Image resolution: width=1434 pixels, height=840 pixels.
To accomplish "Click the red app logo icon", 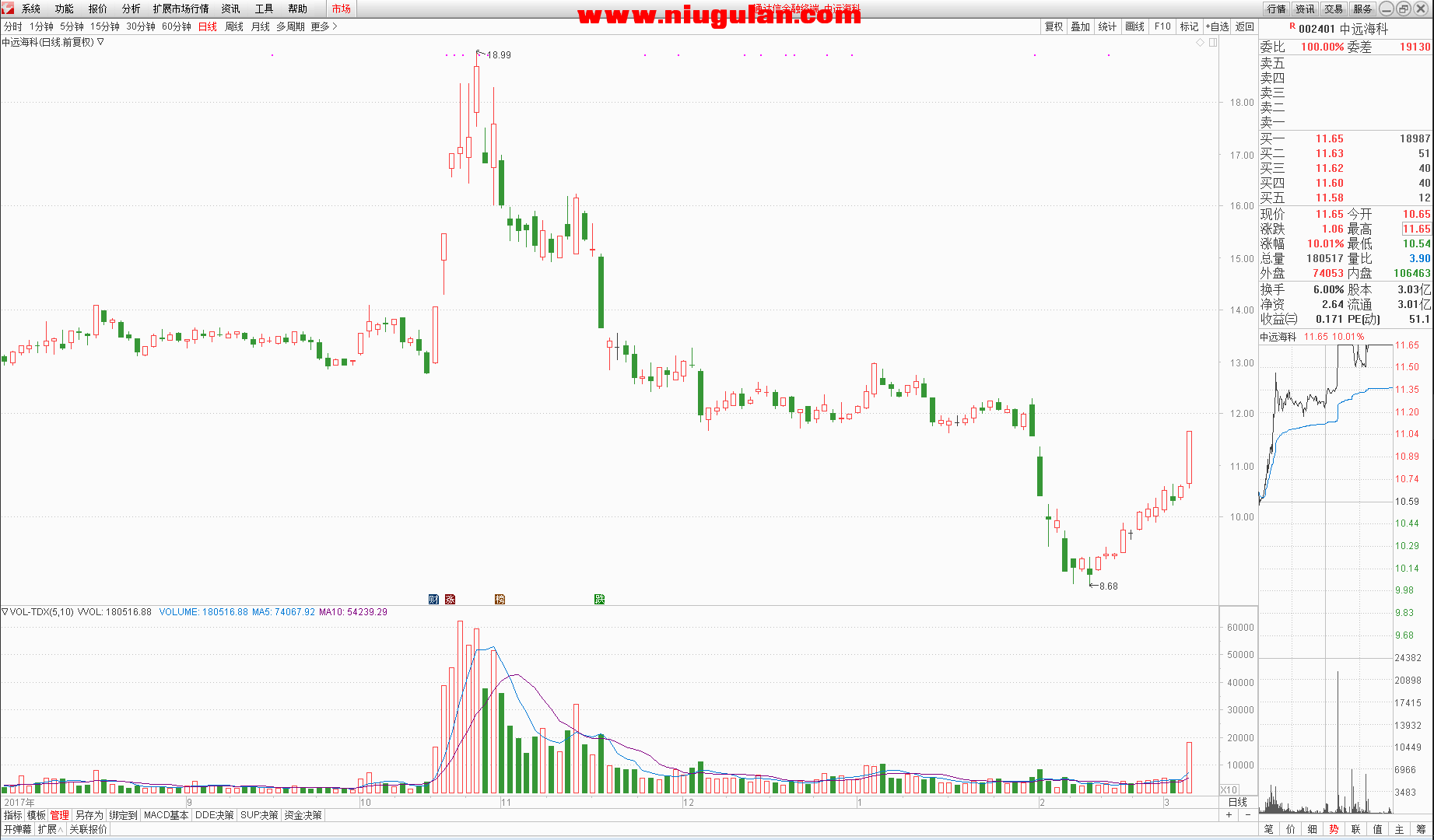I will (x=8, y=8).
